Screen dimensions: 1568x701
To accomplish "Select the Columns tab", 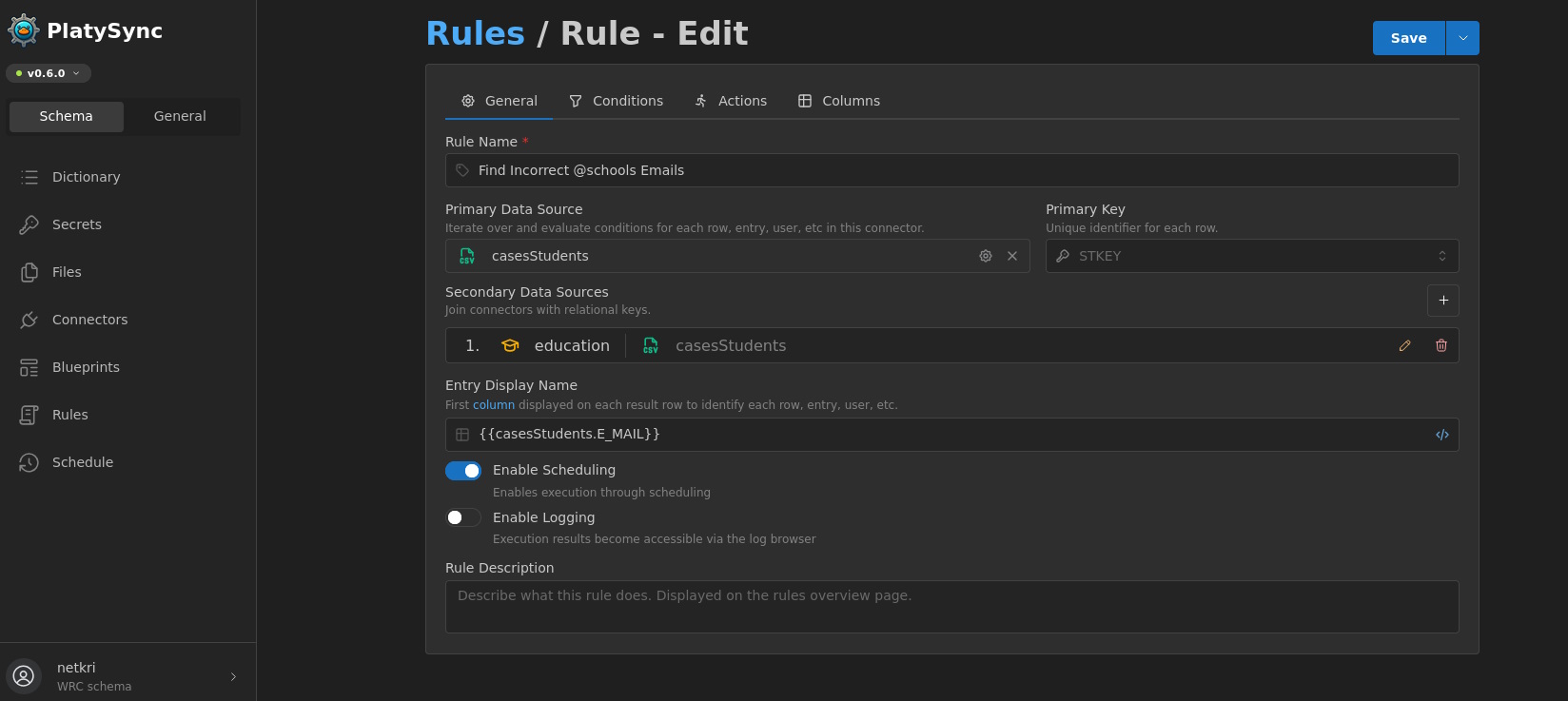I will pos(839,101).
